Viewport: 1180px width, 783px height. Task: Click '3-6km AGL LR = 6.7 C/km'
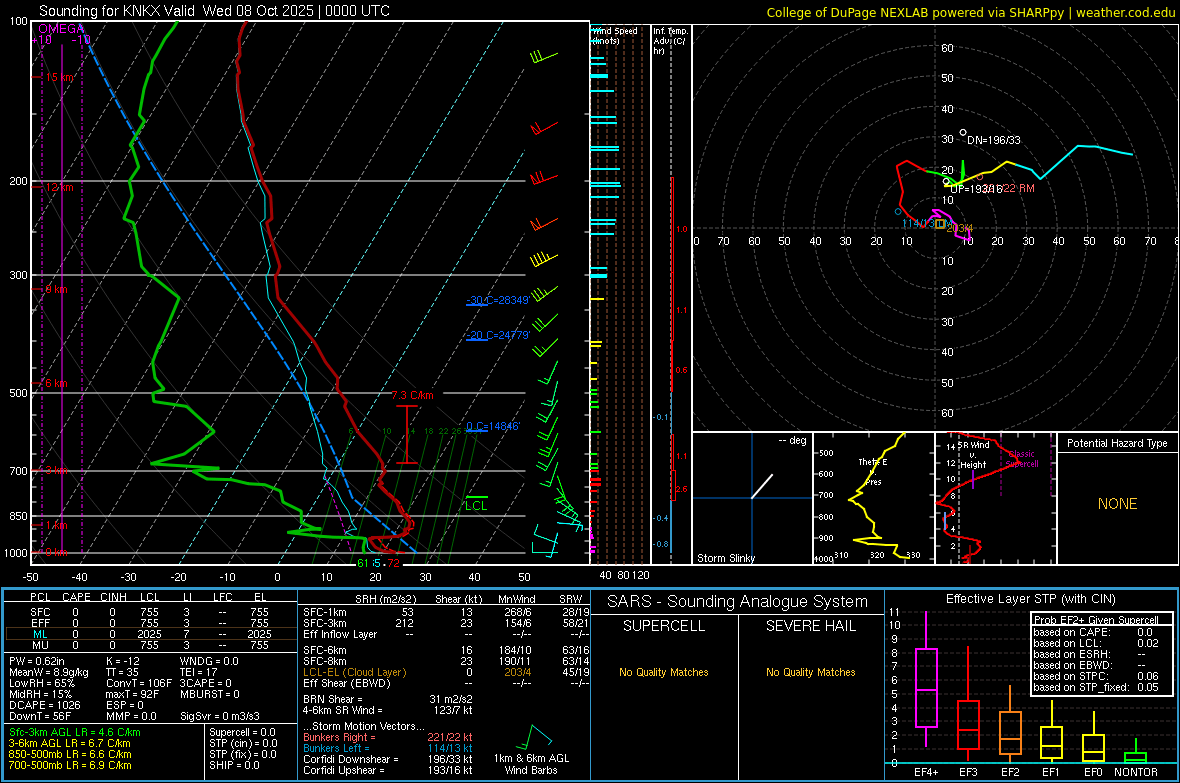click(69, 743)
